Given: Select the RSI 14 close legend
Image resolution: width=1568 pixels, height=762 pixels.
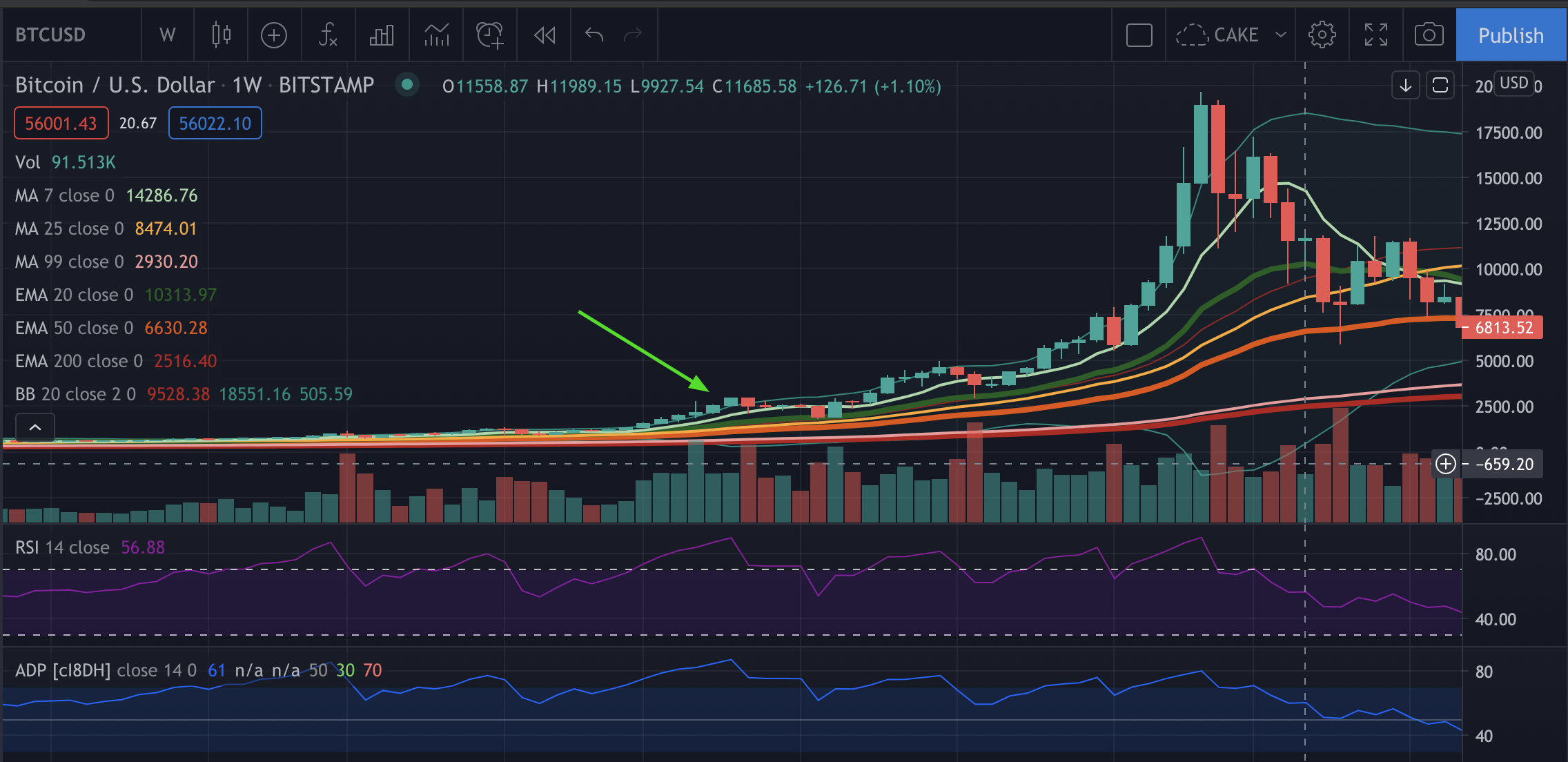Looking at the screenshot, I should point(90,548).
